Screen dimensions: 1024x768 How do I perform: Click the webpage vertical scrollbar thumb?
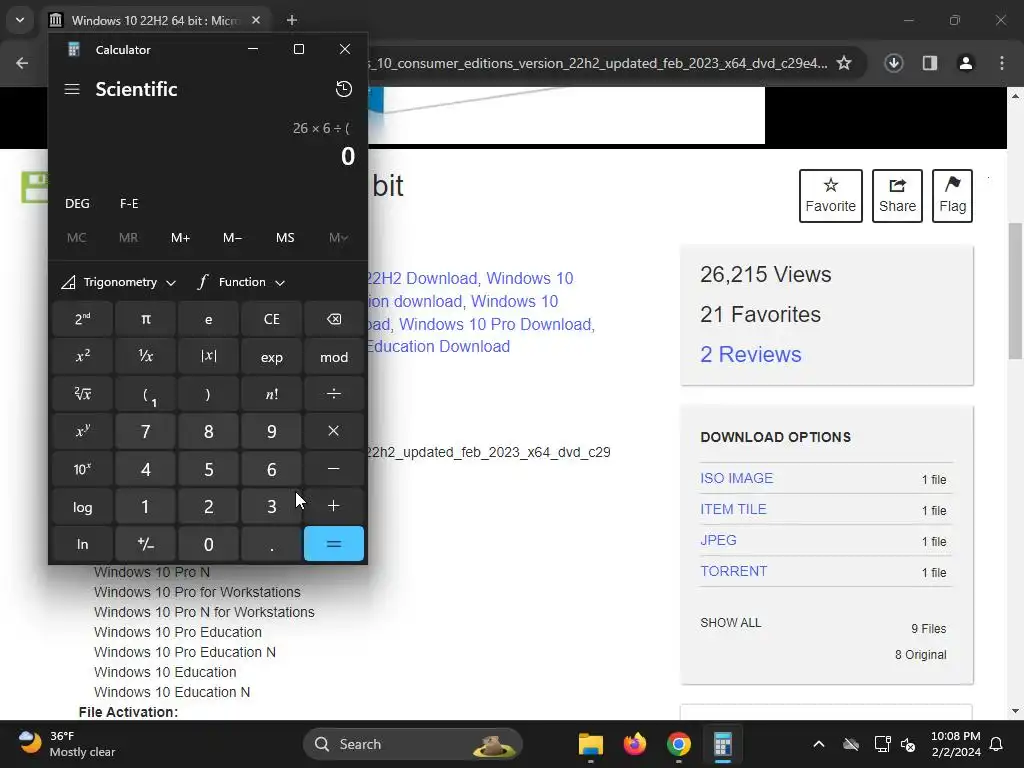(1015, 291)
